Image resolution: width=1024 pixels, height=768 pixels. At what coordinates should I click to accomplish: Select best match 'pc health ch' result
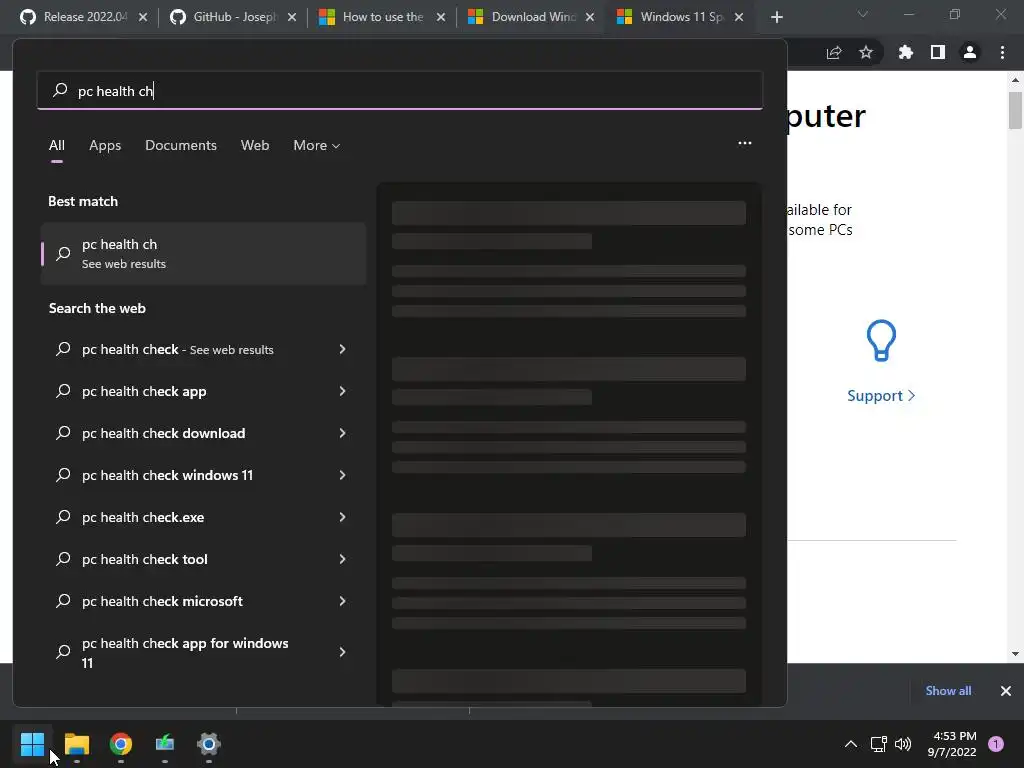(203, 253)
